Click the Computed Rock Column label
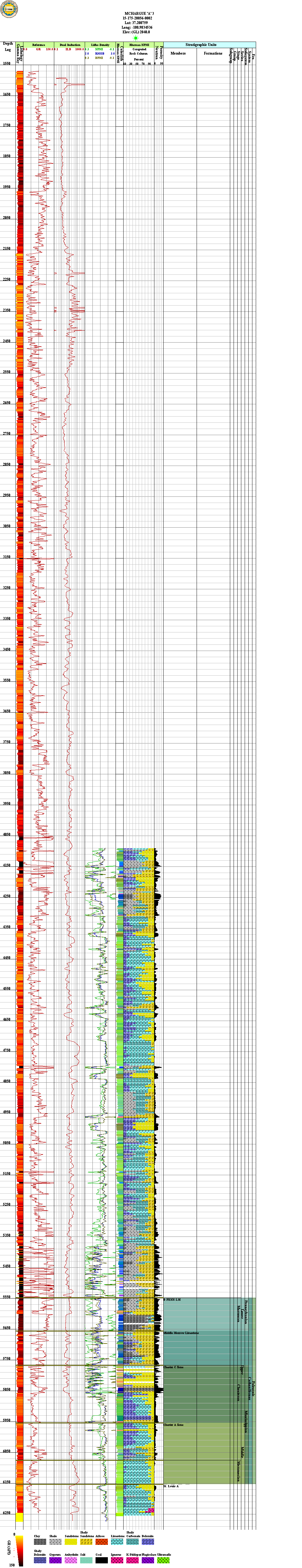Screen dimensions: 302x1568 139,52
